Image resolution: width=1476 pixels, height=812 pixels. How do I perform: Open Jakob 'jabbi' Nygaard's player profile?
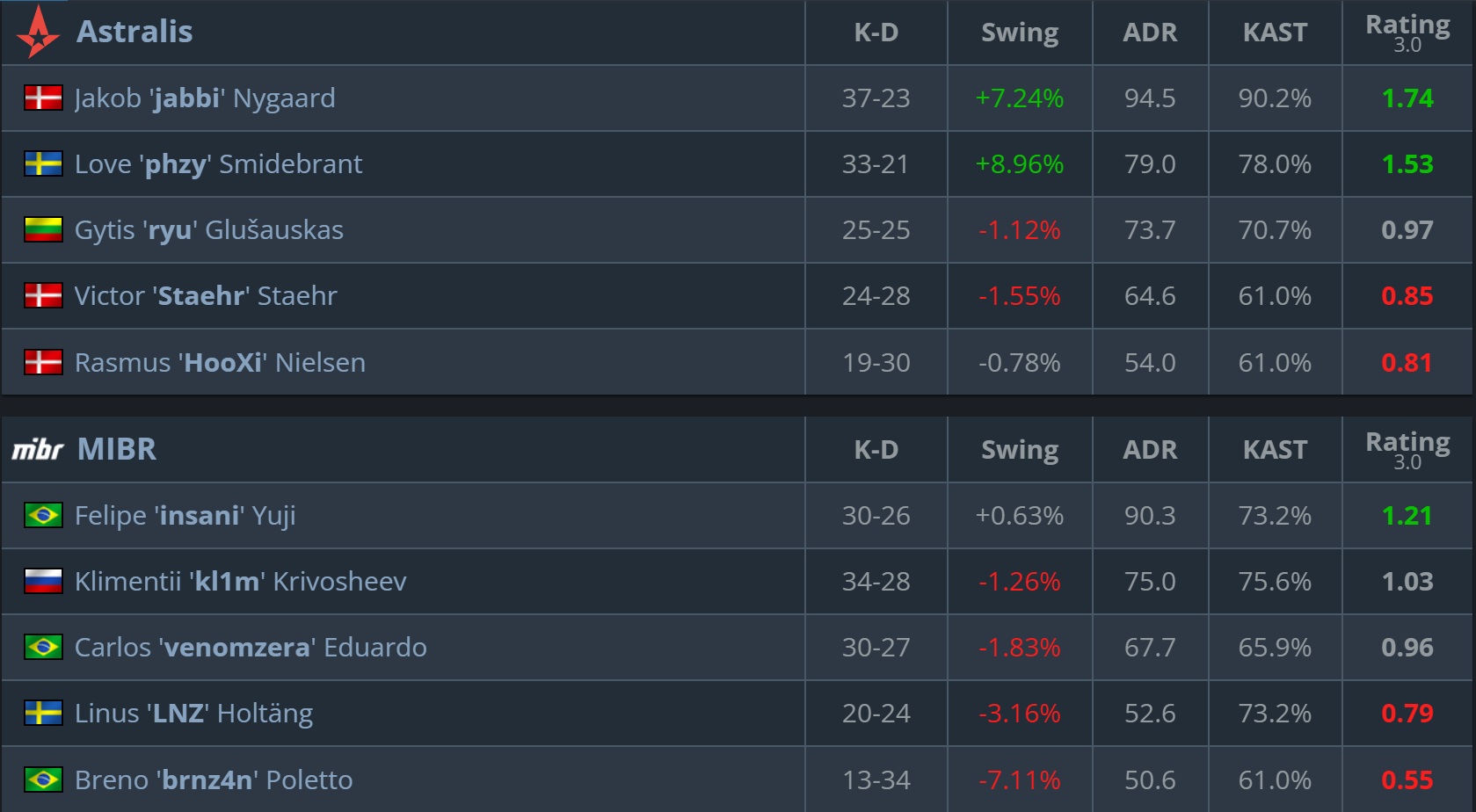coord(205,98)
